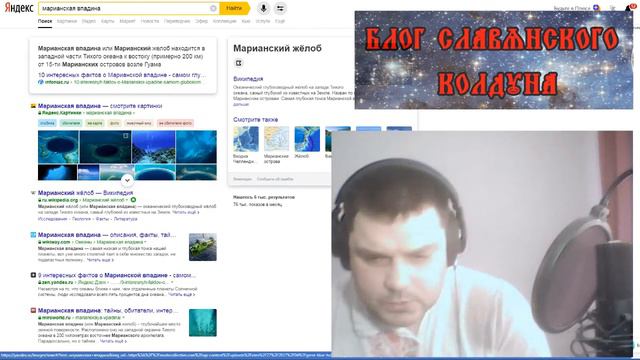This screenshot has height=360, width=640.
Task: Click the green submarine thumbnail of the wikiway result
Action: coord(203,247)
